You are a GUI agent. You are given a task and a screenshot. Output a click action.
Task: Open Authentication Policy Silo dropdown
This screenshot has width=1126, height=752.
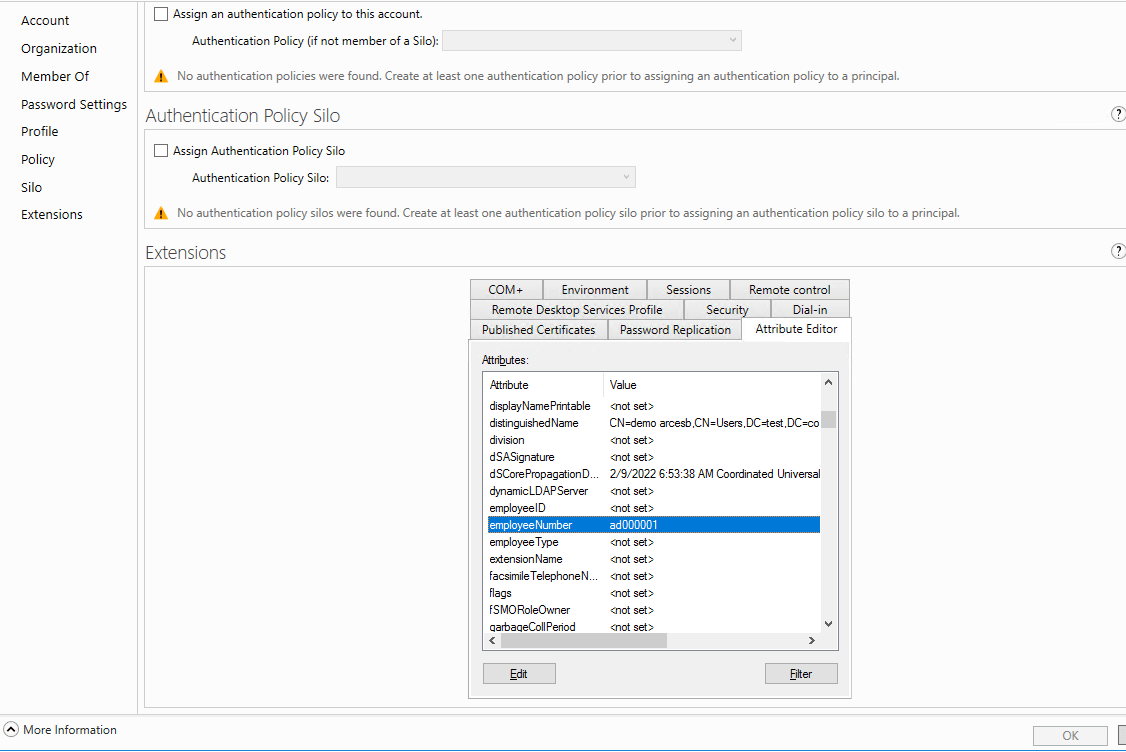coord(485,177)
